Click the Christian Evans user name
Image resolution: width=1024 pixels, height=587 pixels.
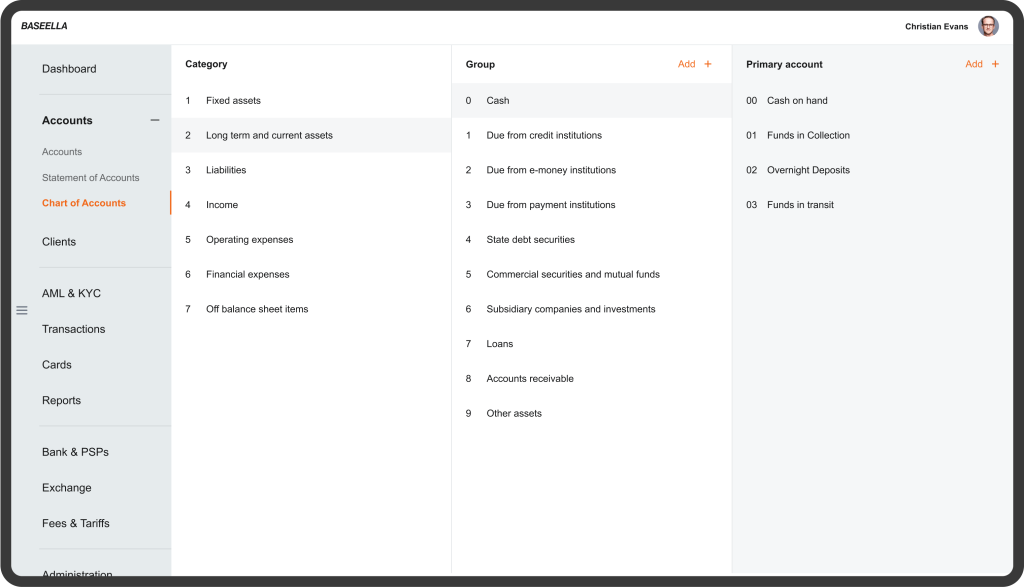click(936, 26)
